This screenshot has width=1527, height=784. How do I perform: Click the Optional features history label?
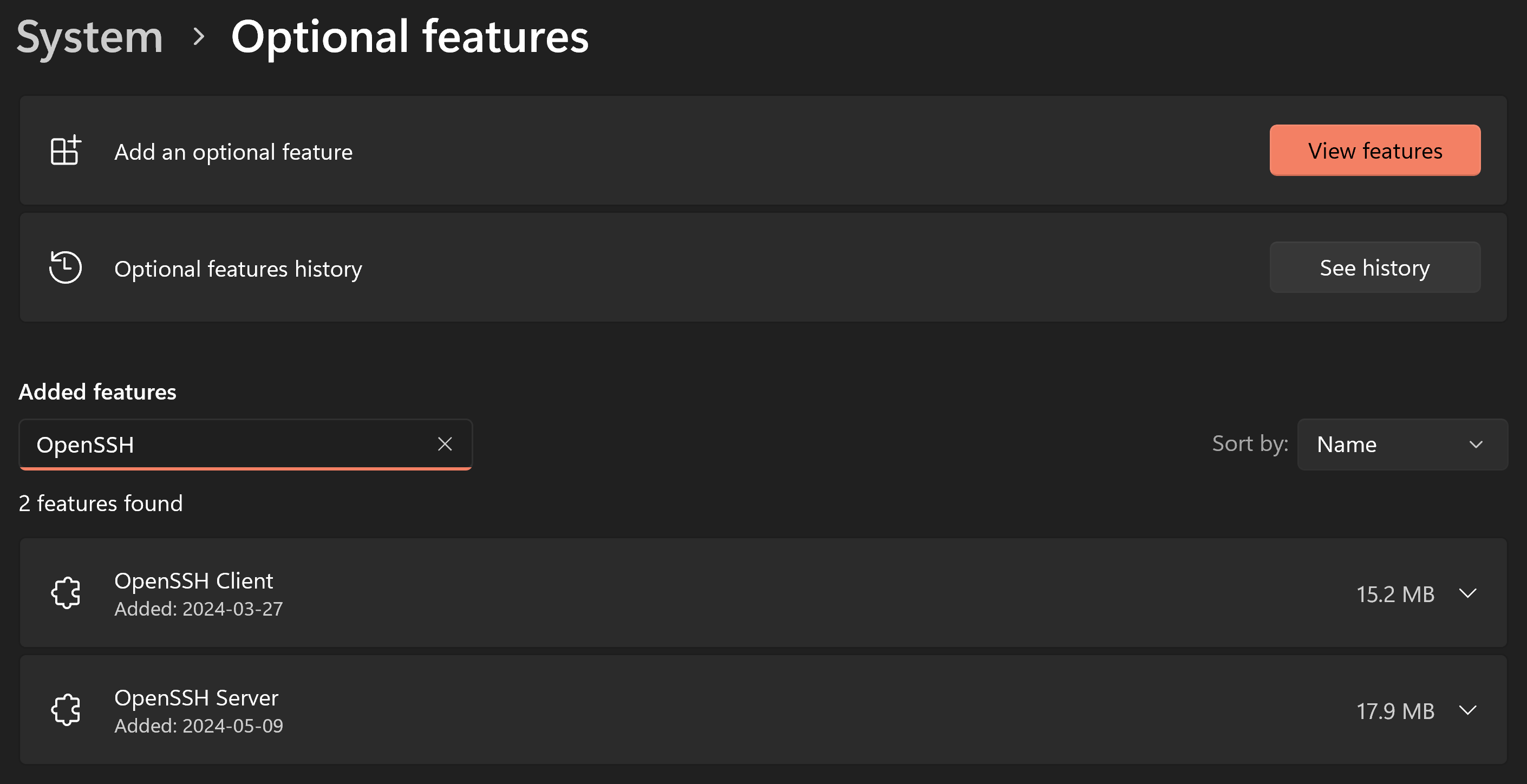(238, 269)
